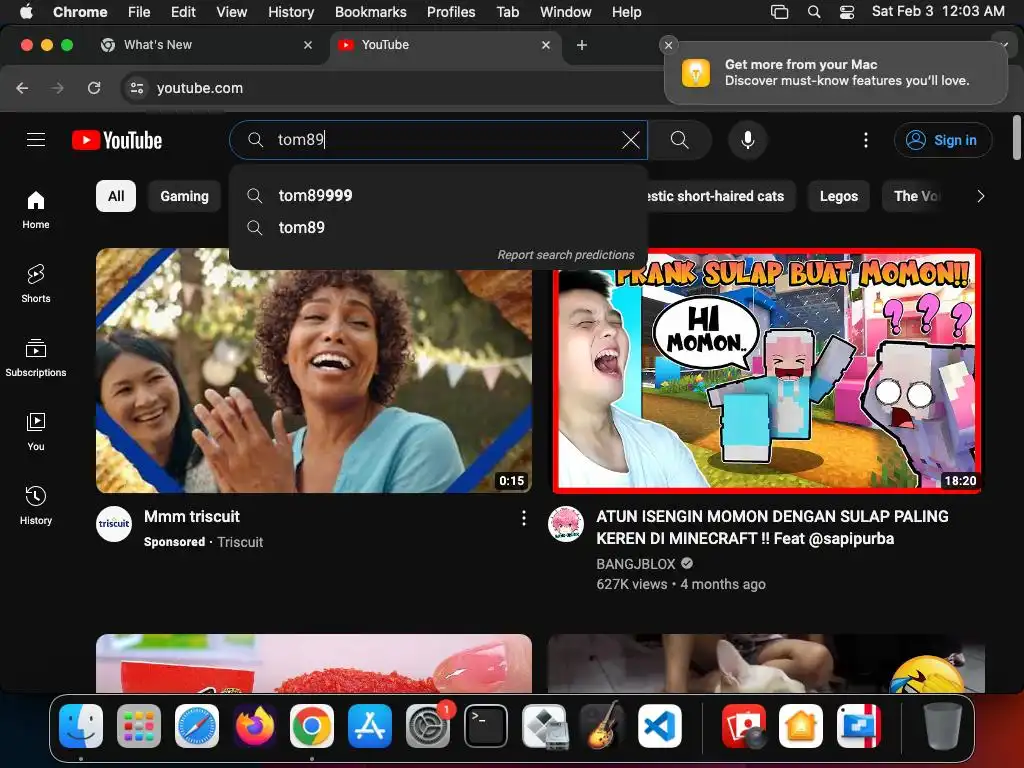Launch Firefox from the dock

[254, 726]
